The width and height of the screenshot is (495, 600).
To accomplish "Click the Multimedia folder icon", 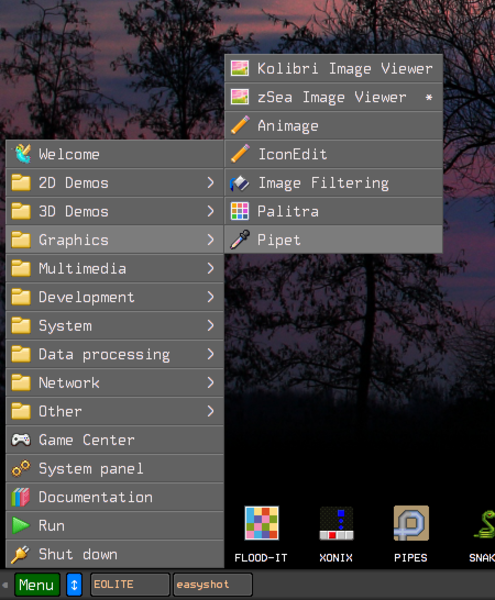I will (21, 268).
